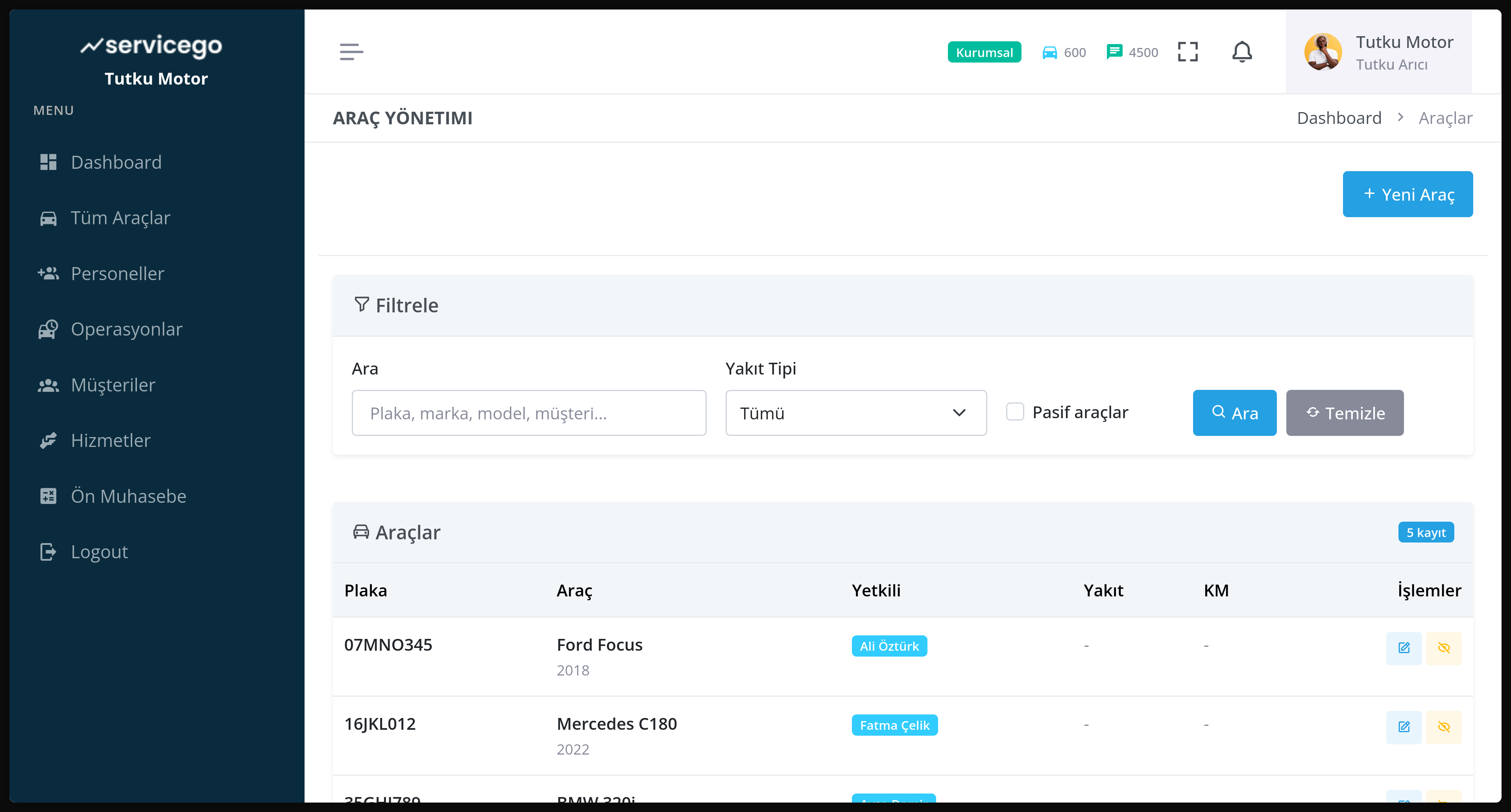The image size is (1511, 812).
Task: Click the Kurumsal plan badge
Action: point(984,52)
